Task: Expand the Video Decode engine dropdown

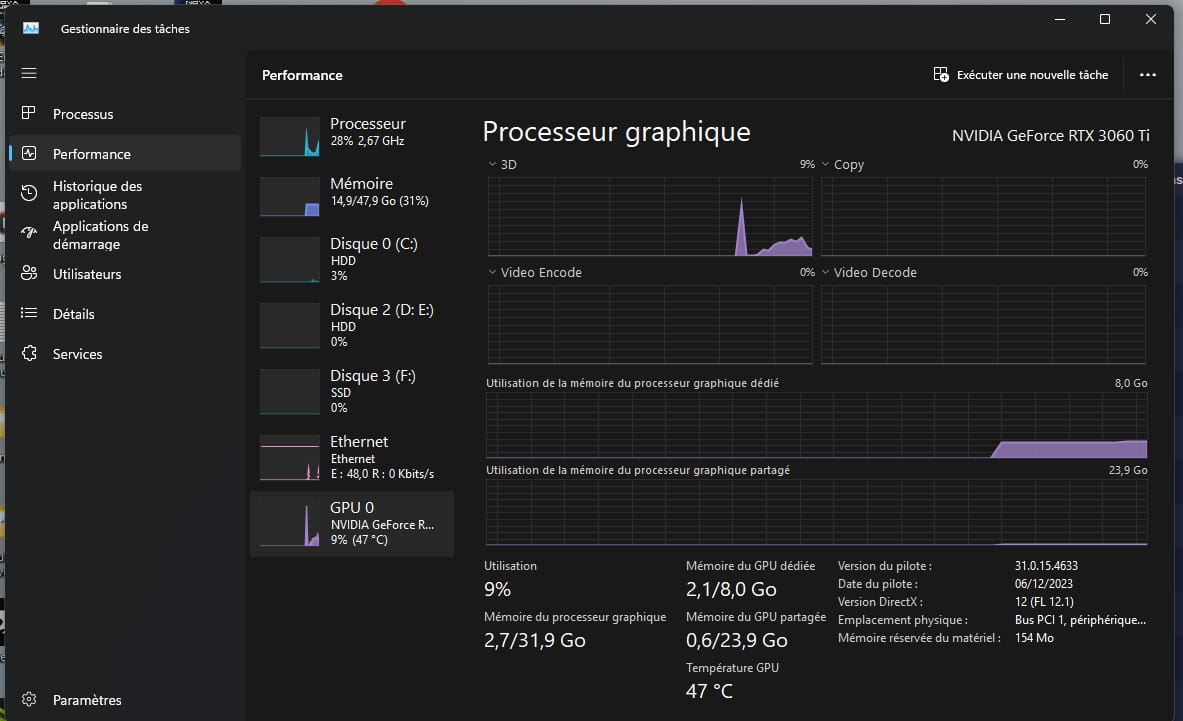Action: tap(825, 272)
